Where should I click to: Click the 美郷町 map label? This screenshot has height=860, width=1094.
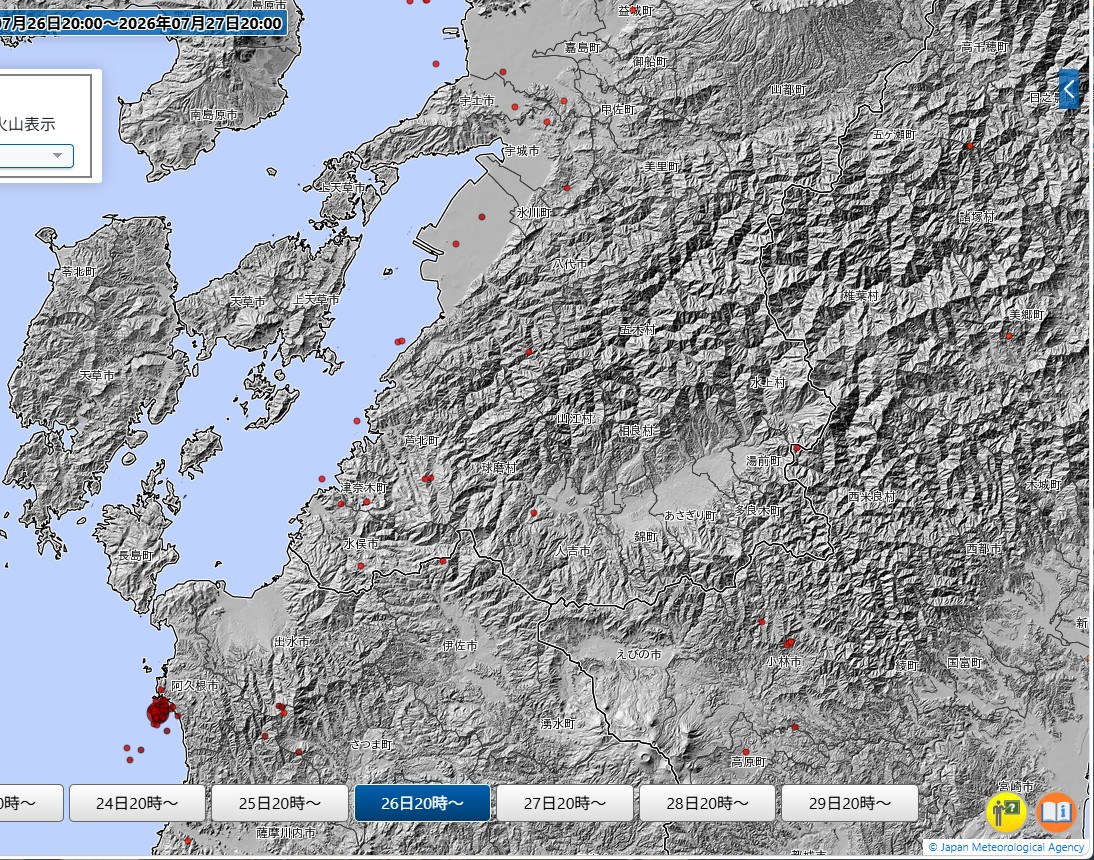click(1026, 315)
